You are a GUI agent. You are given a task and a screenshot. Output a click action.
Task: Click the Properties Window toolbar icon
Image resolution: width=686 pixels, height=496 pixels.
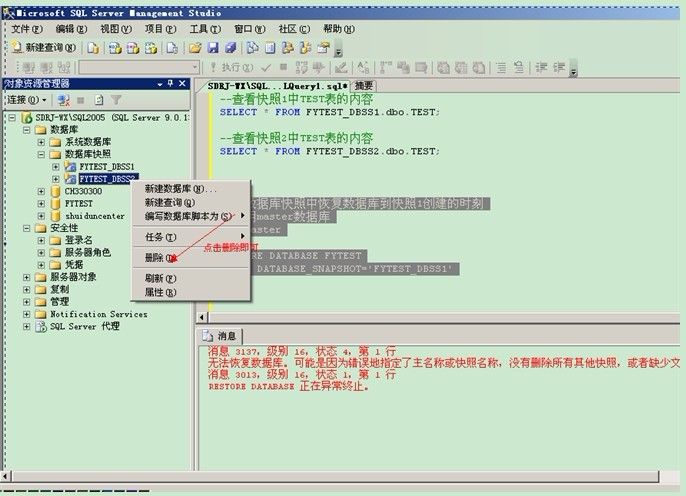click(x=323, y=48)
